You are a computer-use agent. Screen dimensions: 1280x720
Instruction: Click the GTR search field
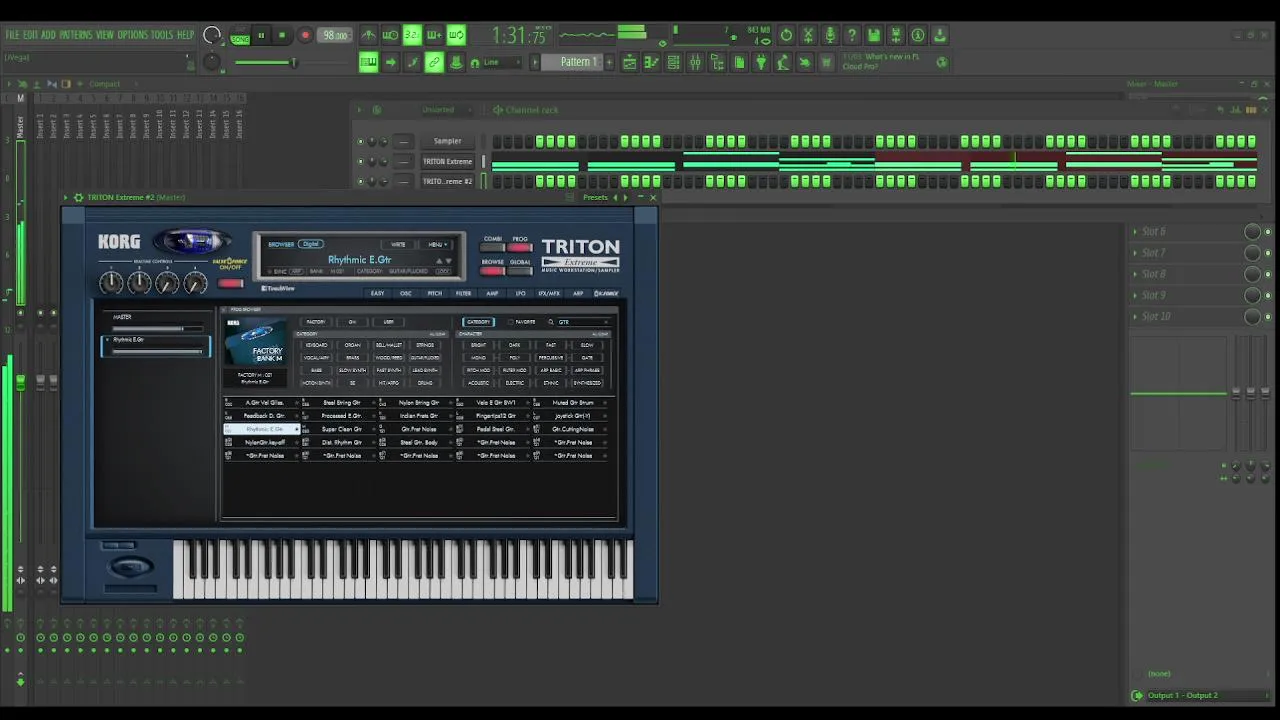point(583,322)
